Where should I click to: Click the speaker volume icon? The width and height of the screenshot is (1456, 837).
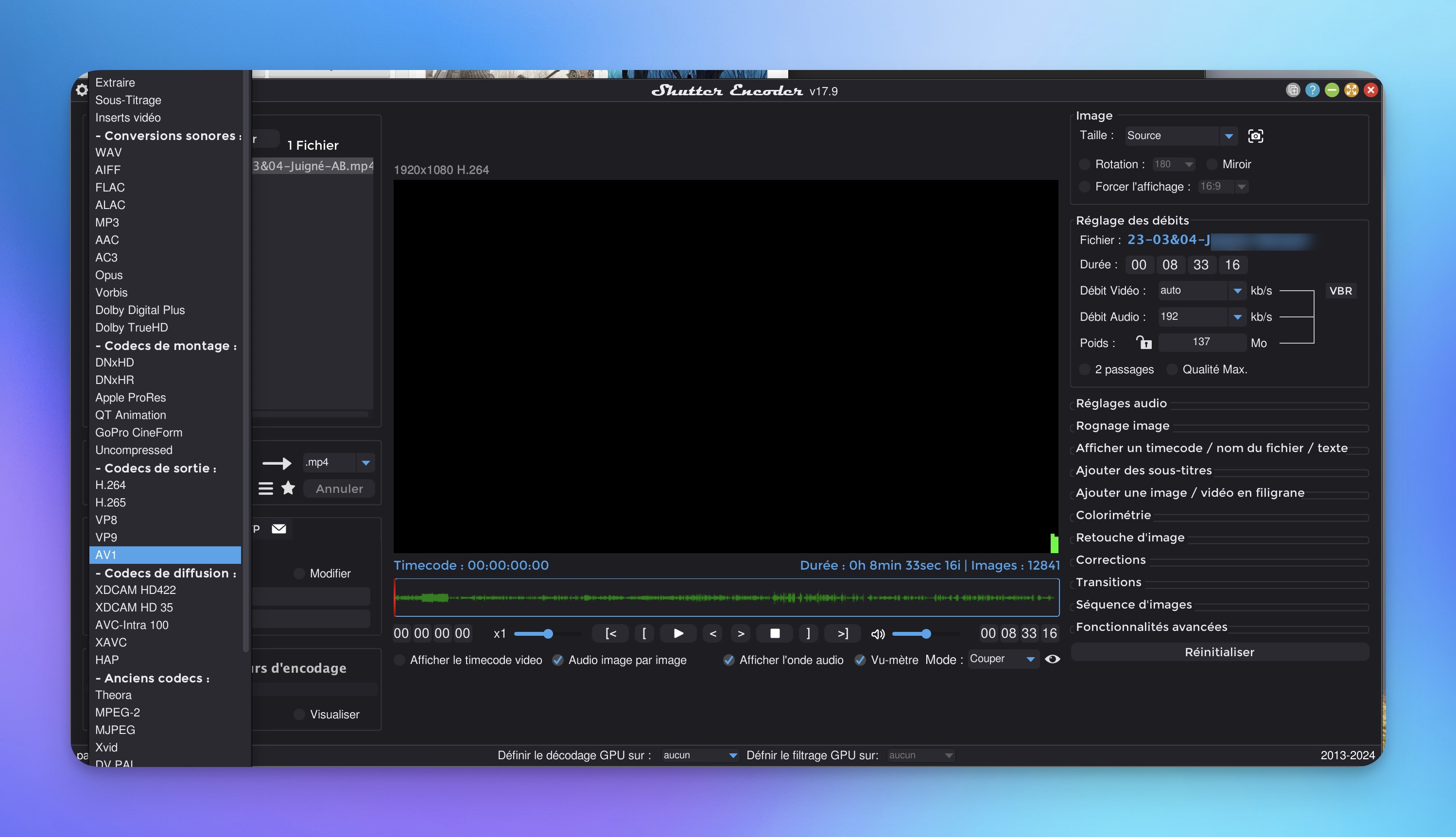tap(877, 633)
